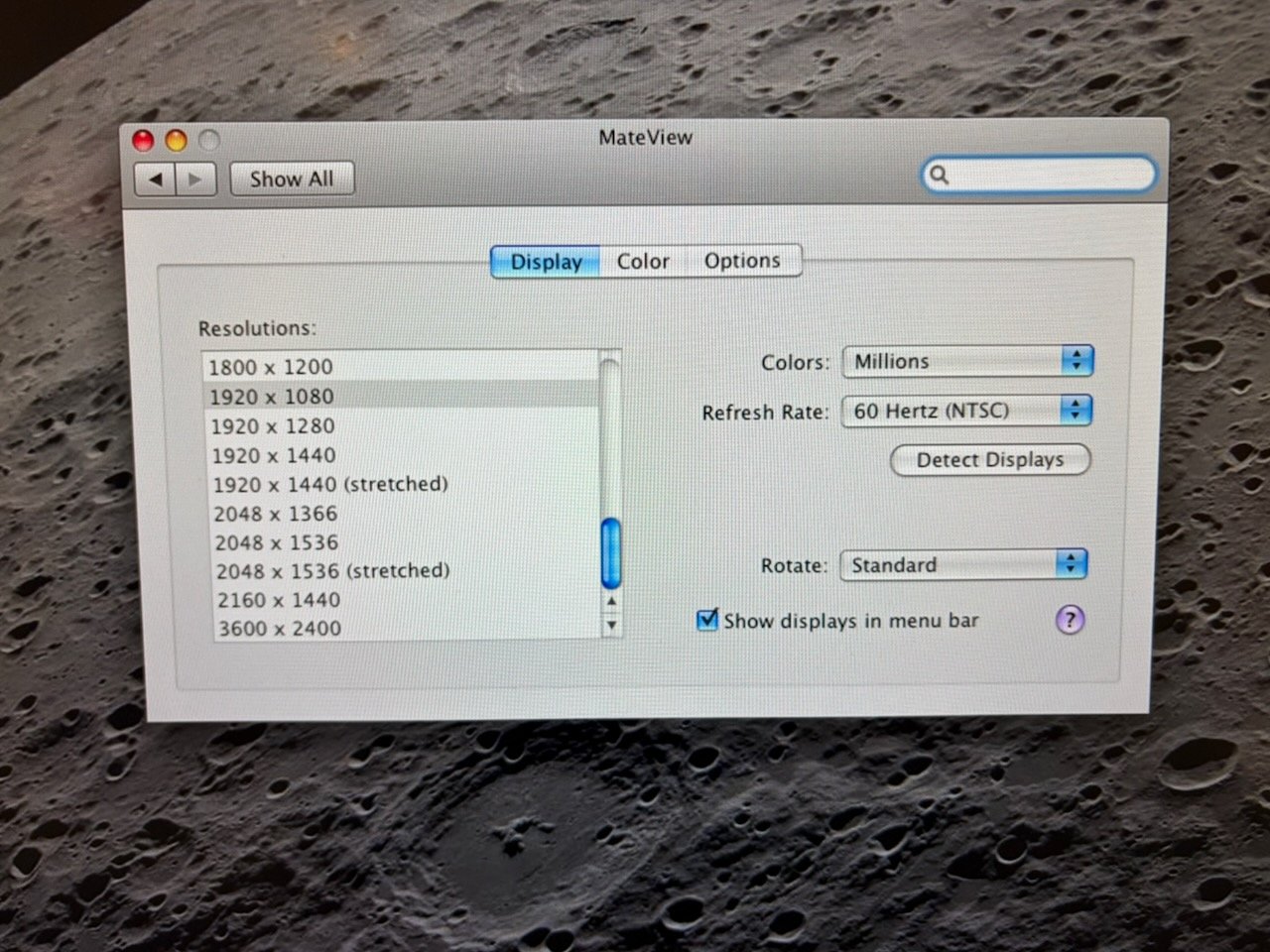
Task: Select resolution 1920 x 1440
Action: click(x=404, y=455)
